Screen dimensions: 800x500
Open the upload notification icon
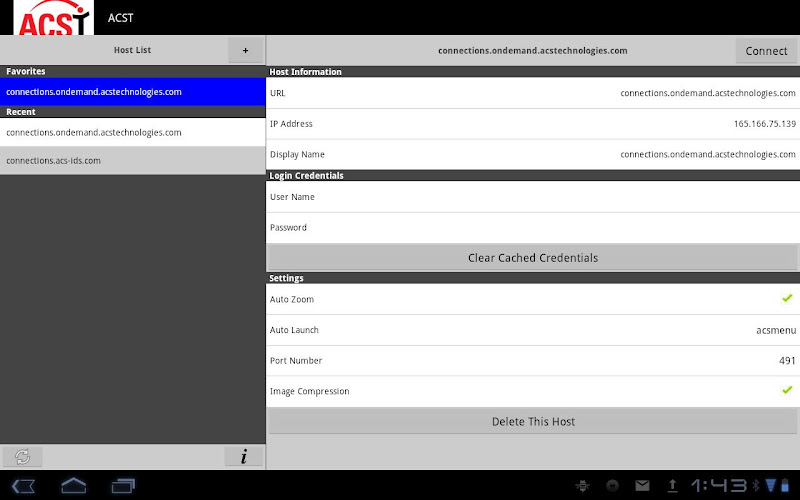click(x=672, y=485)
